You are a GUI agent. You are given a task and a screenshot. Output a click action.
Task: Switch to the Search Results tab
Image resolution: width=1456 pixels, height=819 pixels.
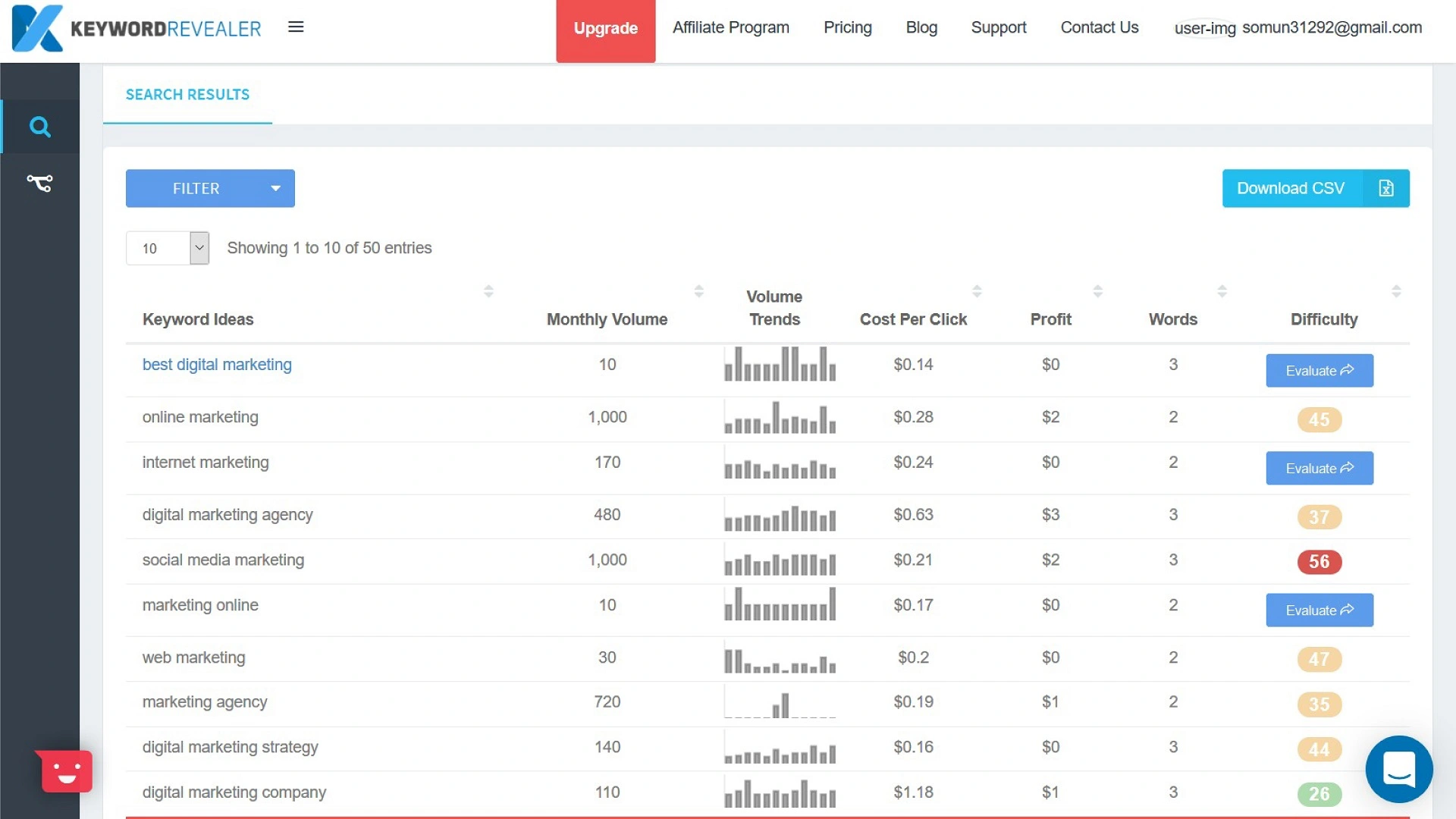coord(187,95)
